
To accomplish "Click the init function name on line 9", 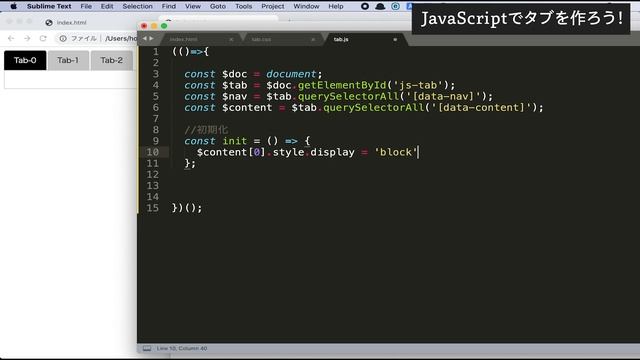I will (234, 141).
